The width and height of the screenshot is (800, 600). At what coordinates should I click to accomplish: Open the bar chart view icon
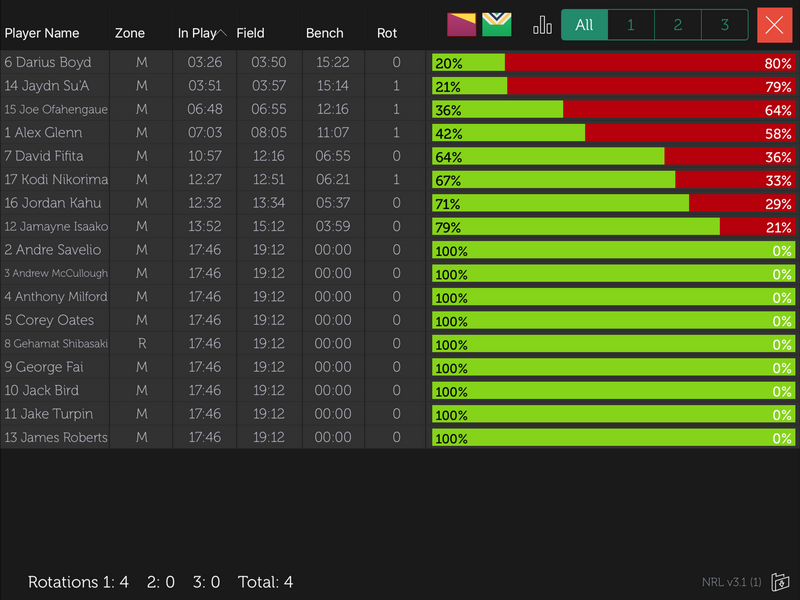pyautogui.click(x=542, y=24)
